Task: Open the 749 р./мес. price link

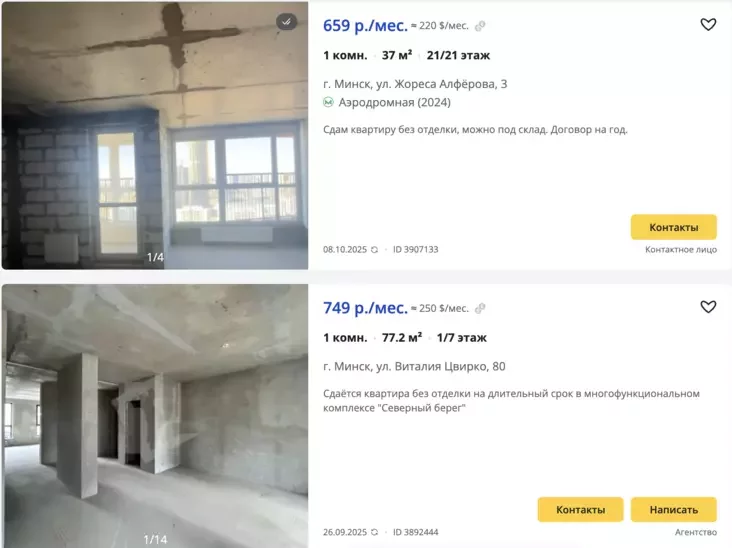Action: point(365,308)
